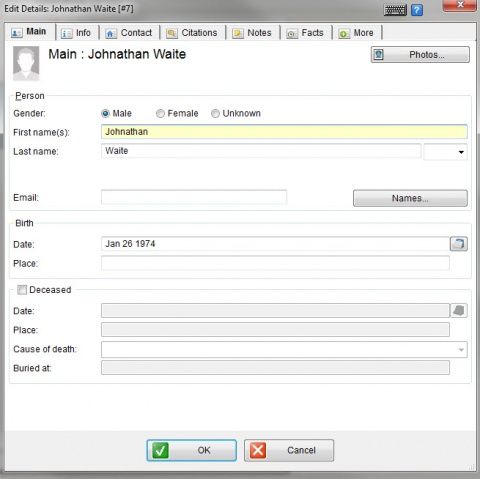Click into the birth Place field

275,263
